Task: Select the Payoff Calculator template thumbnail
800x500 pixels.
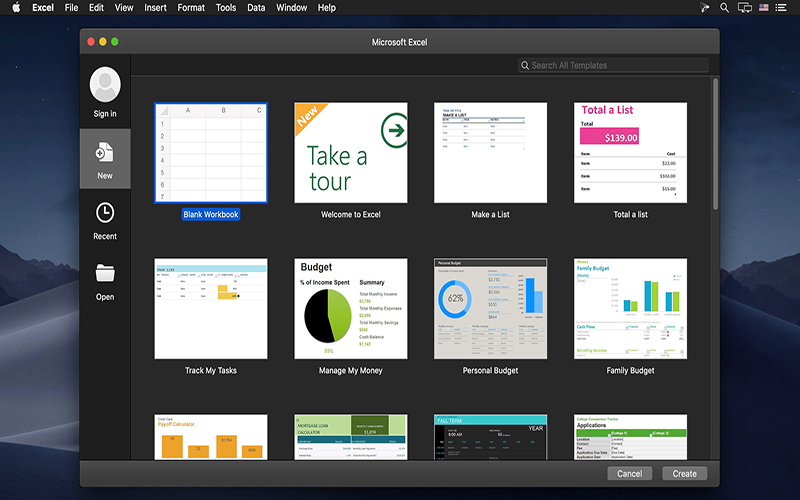Action: click(211, 437)
